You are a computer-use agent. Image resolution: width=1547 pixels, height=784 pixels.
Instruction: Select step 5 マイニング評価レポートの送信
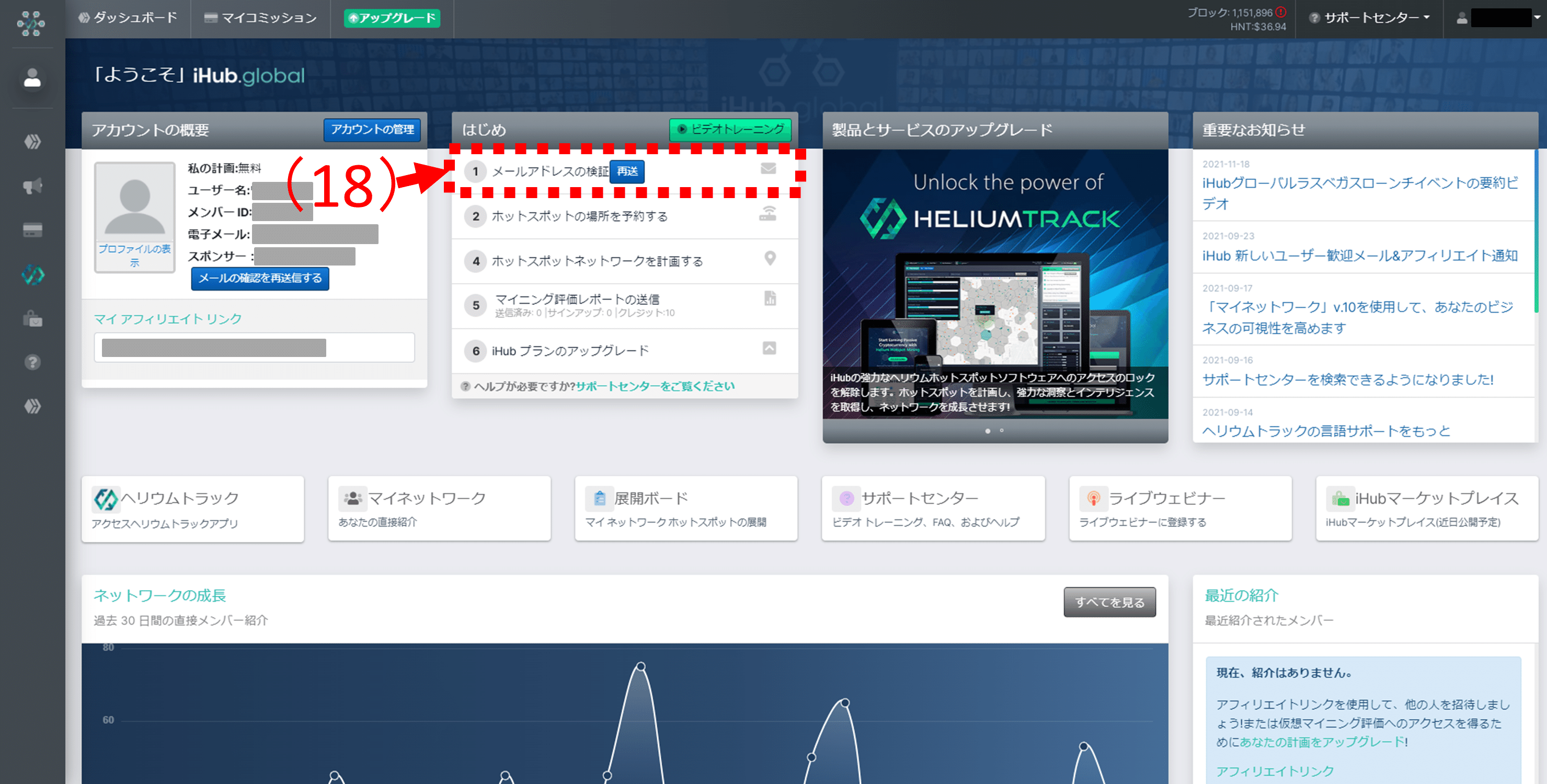625,306
